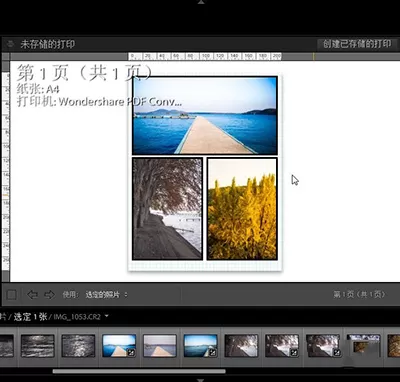The image size is (400, 382).
Task: Go to the next page with the right arrow
Action: [49, 295]
